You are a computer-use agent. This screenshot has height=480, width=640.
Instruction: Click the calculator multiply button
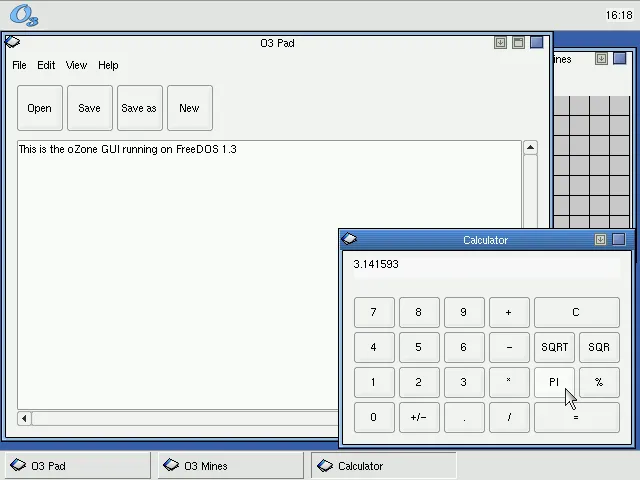click(x=509, y=382)
